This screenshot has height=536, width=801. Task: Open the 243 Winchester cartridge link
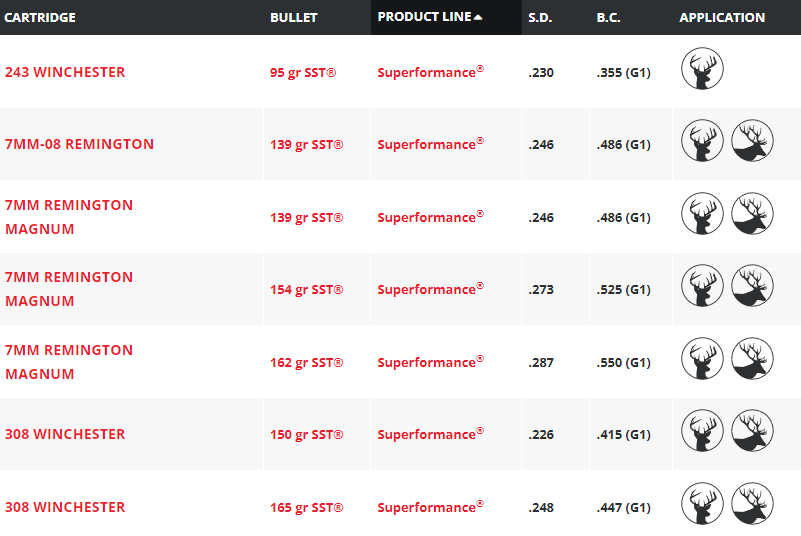[65, 72]
